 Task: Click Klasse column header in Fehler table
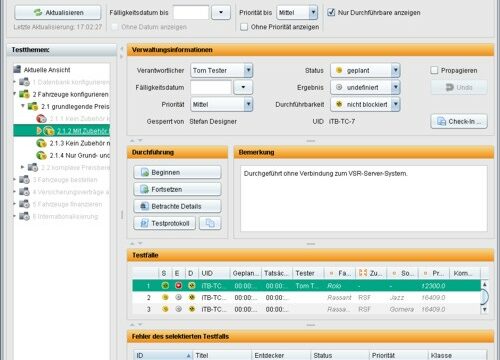tap(457, 355)
